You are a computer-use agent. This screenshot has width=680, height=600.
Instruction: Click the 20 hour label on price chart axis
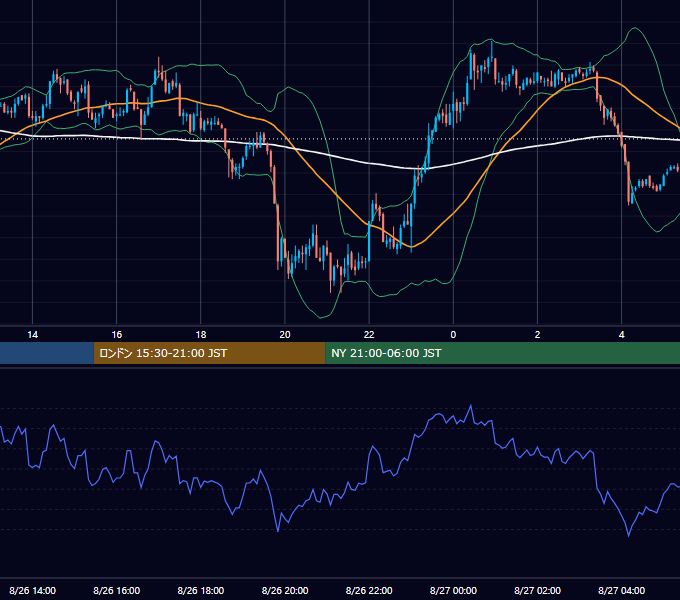(x=285, y=335)
